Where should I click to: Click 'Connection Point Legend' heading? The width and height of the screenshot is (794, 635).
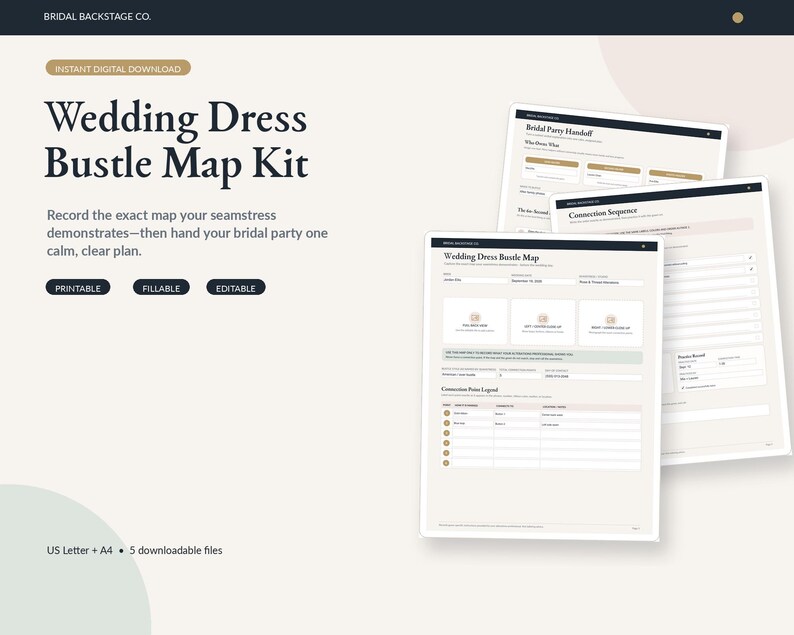[x=469, y=389]
